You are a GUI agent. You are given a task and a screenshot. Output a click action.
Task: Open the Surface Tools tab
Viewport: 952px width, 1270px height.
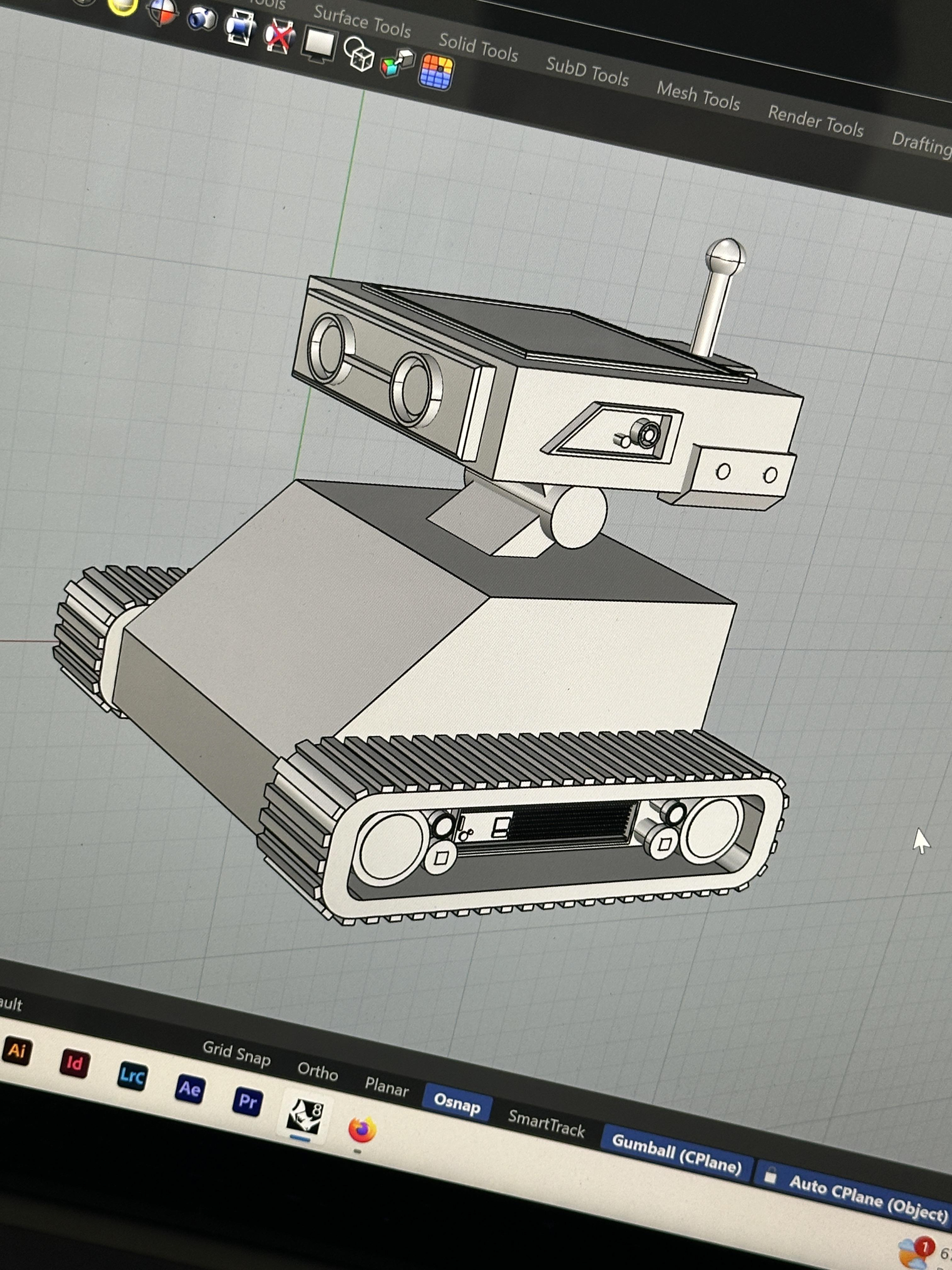coord(362,21)
